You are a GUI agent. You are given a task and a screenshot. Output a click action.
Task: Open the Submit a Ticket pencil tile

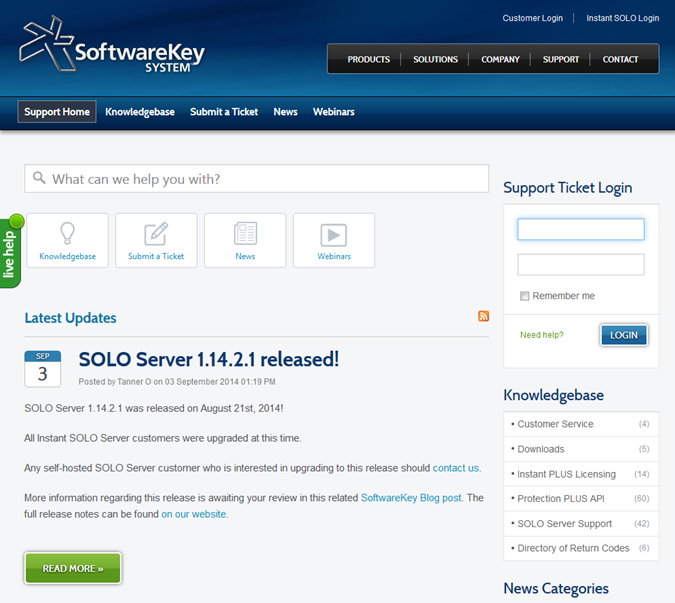pos(156,241)
